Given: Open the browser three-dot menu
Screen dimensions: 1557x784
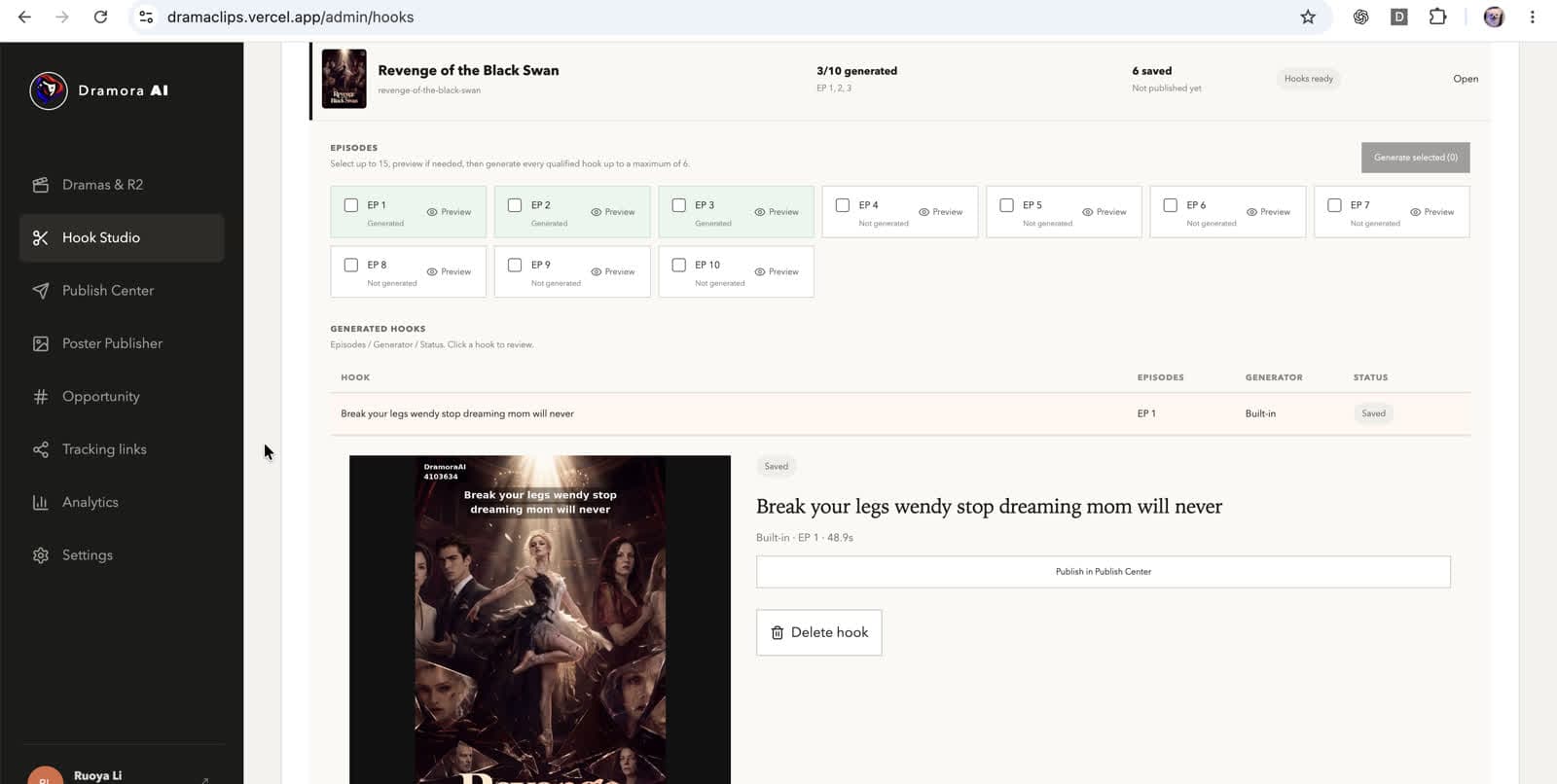Looking at the screenshot, I should tap(1533, 17).
